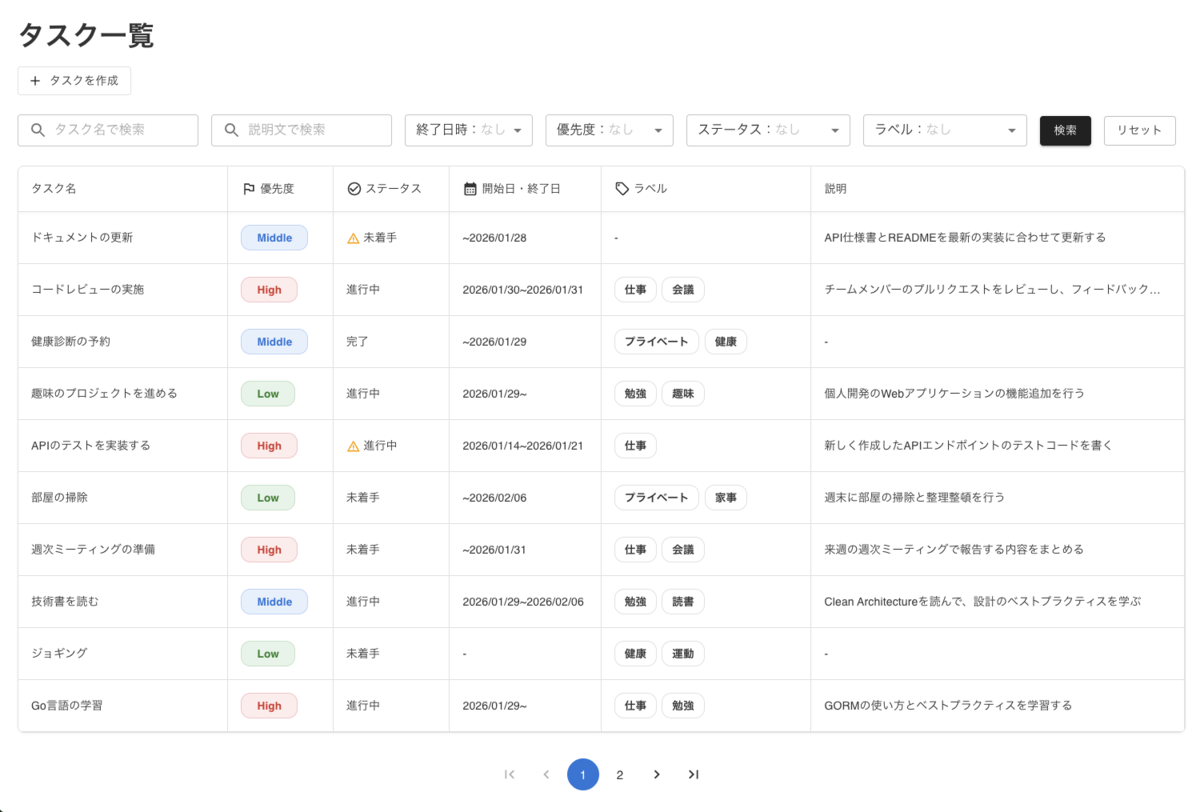Click date 2026/01/14~2026/01/21
1200x812 pixels.
[523, 446]
